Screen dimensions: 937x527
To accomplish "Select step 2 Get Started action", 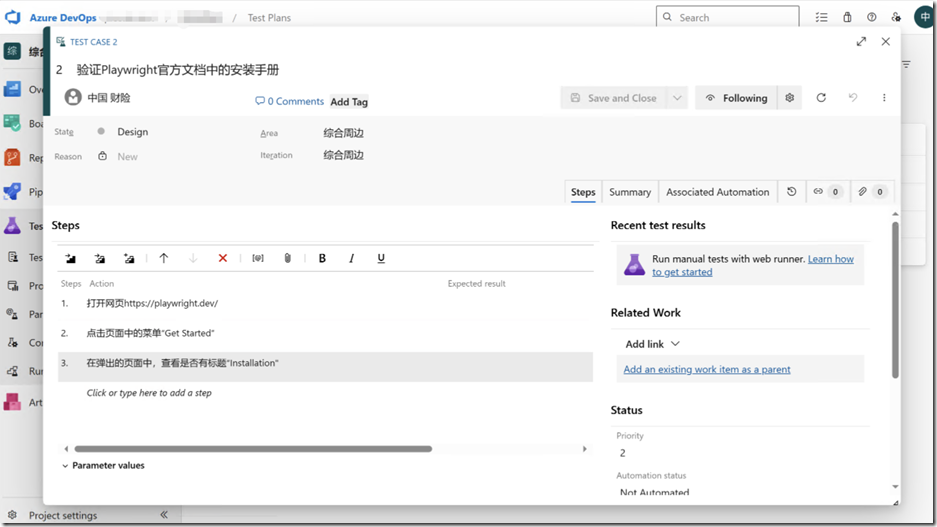I will [151, 333].
